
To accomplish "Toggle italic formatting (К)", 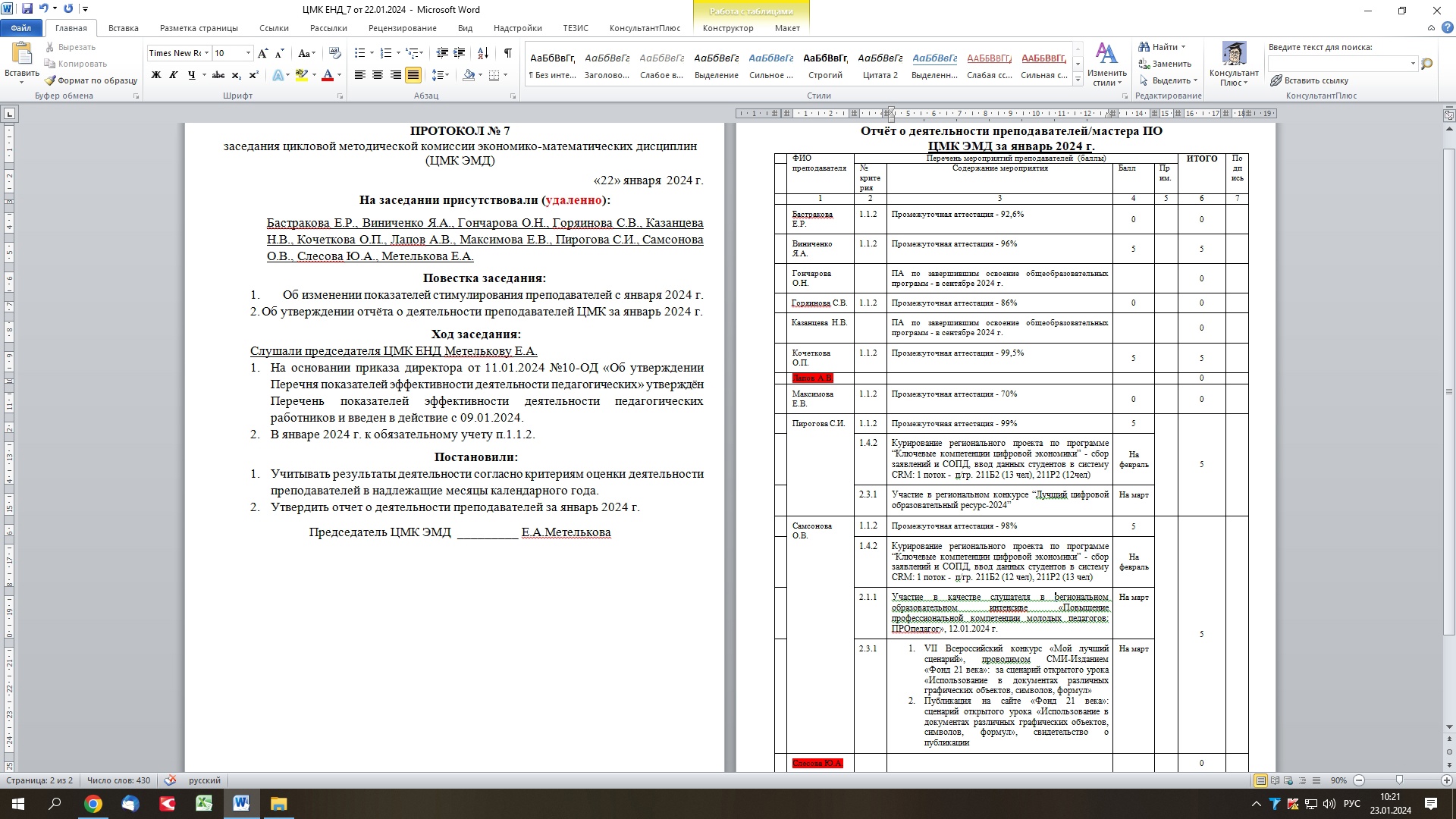I will click(x=174, y=75).
